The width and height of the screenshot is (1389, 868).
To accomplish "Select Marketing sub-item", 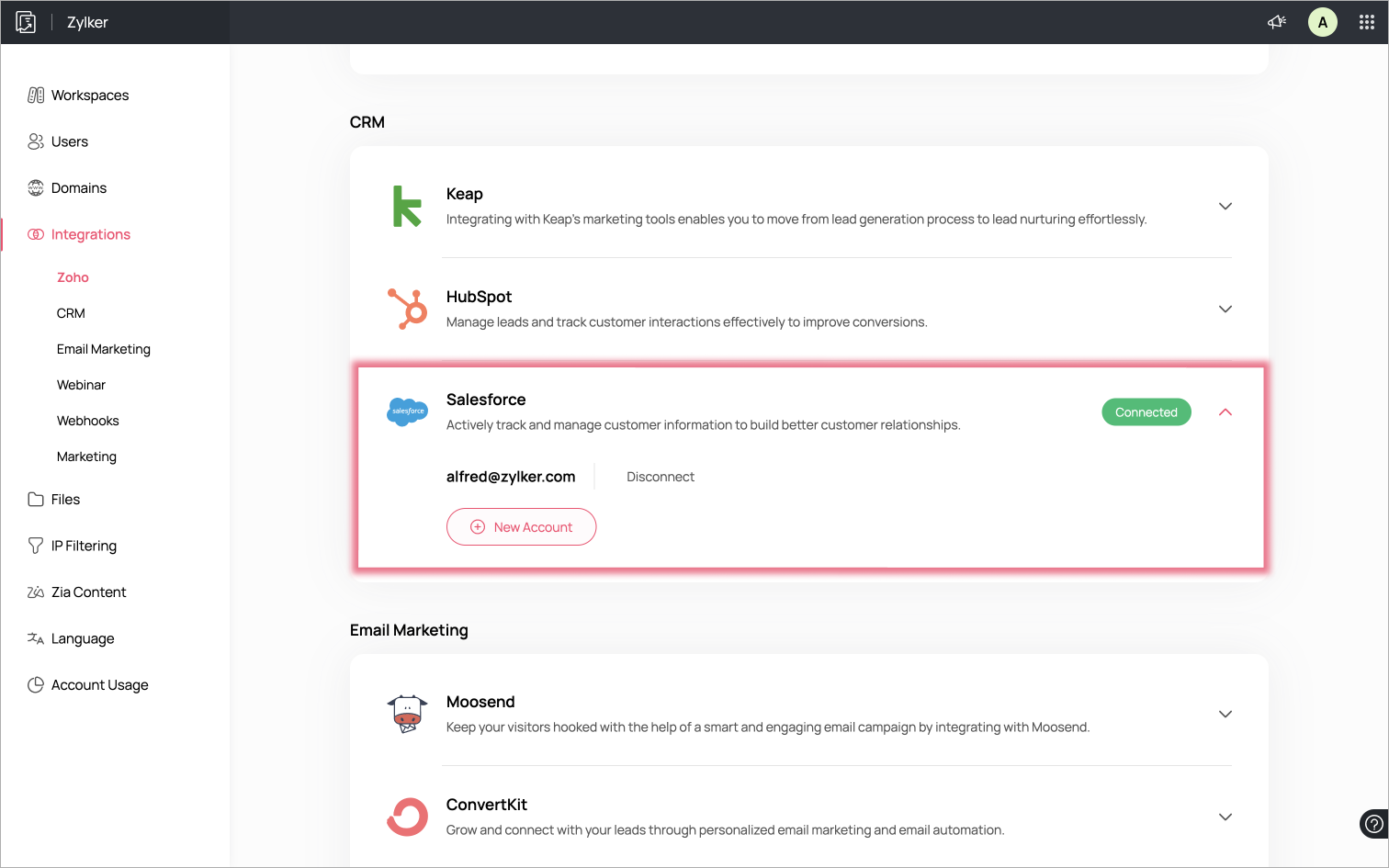I will tap(86, 457).
